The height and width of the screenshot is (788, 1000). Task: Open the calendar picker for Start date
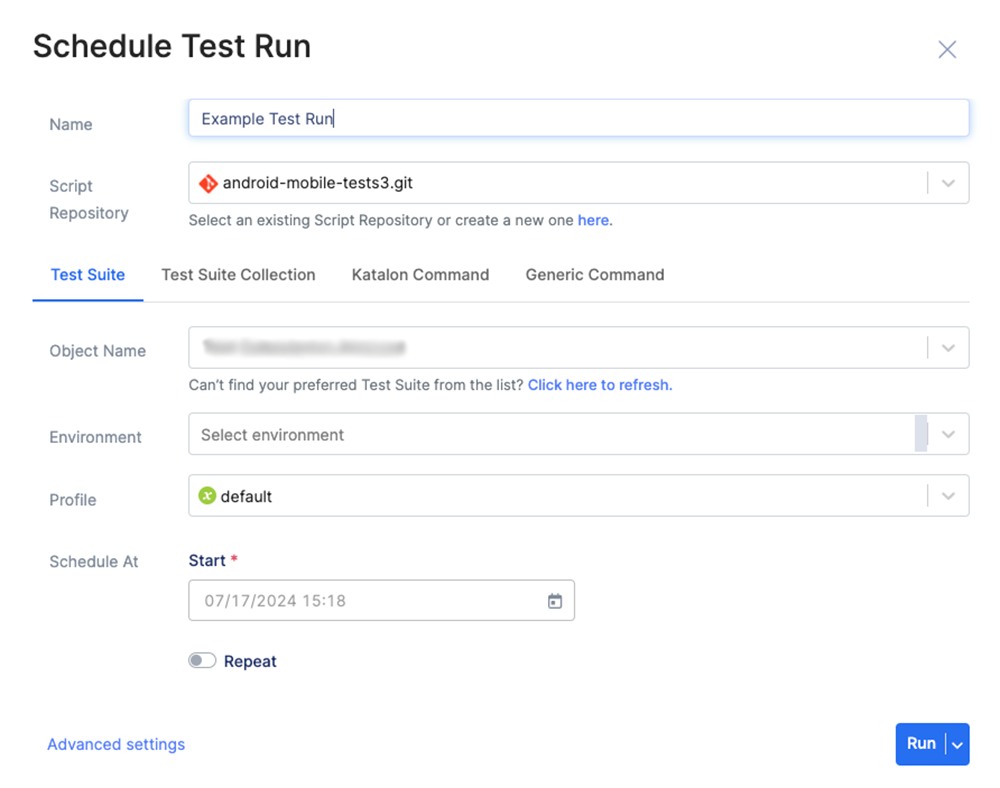[556, 600]
